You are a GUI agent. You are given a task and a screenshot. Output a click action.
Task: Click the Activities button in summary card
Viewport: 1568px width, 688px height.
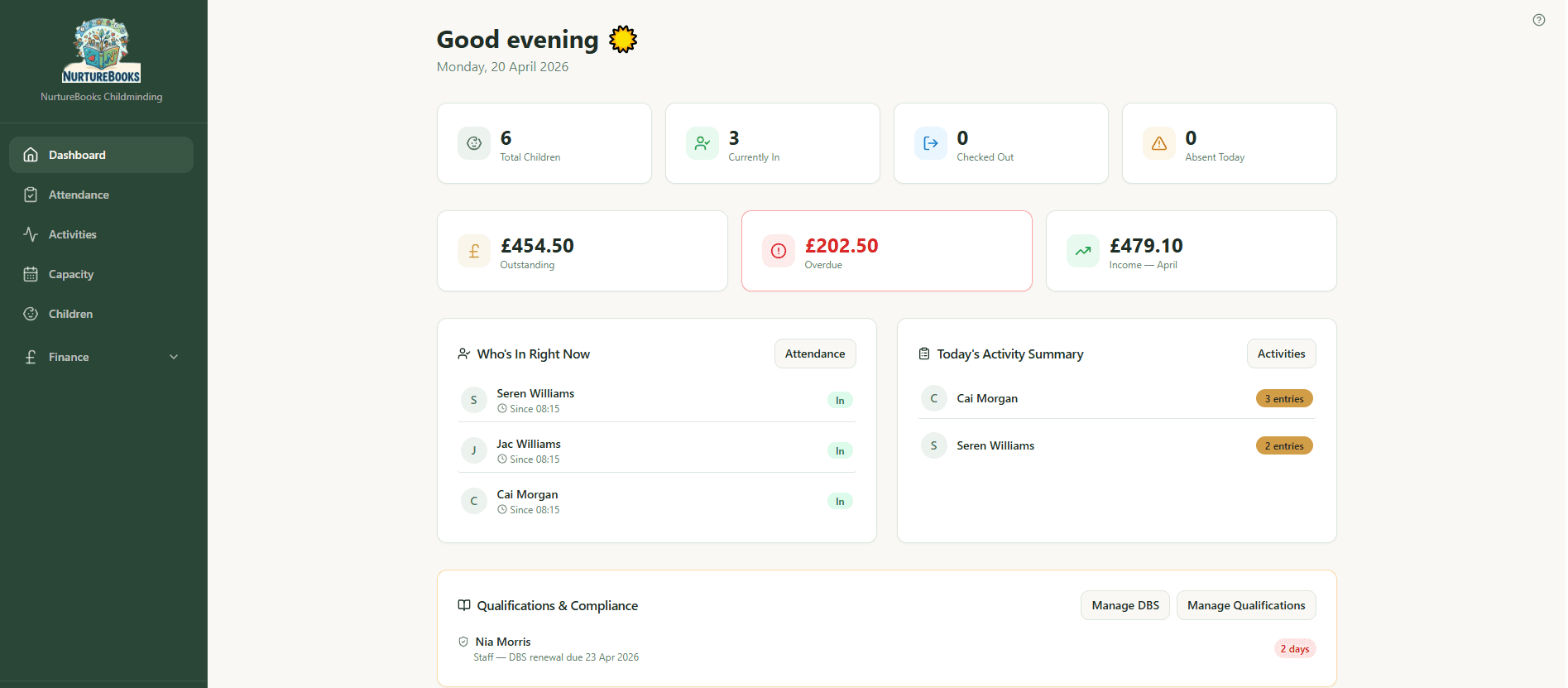point(1281,354)
